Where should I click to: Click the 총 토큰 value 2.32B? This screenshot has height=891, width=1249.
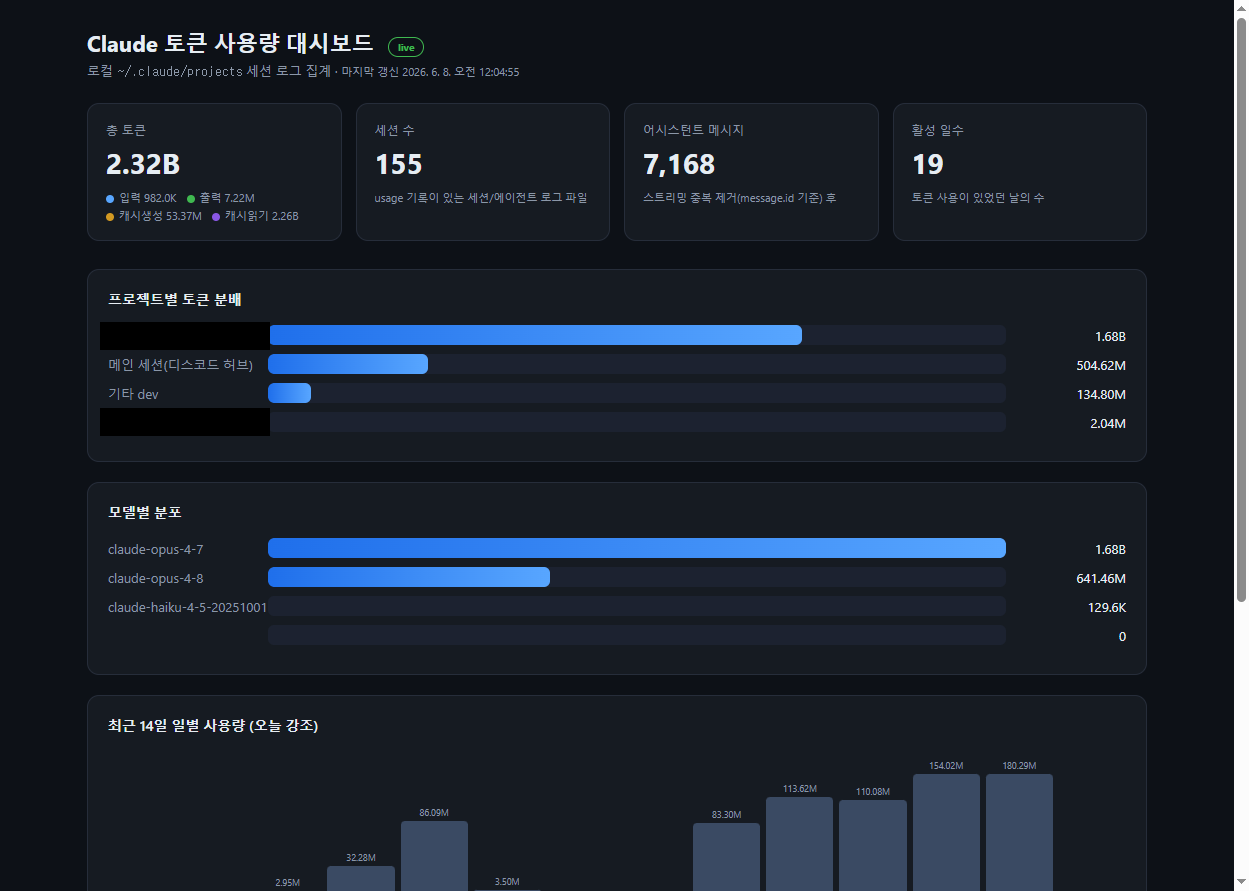(x=143, y=164)
